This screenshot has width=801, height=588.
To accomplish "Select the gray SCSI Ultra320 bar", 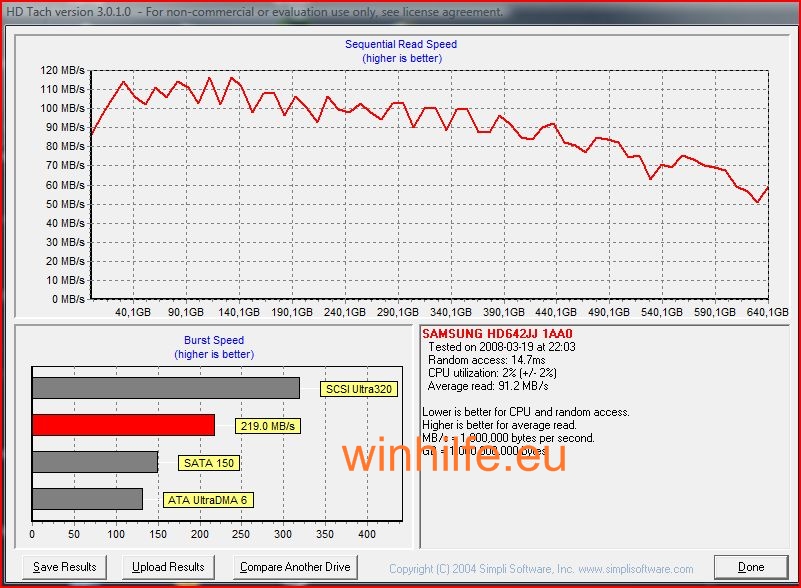I will pyautogui.click(x=165, y=388).
